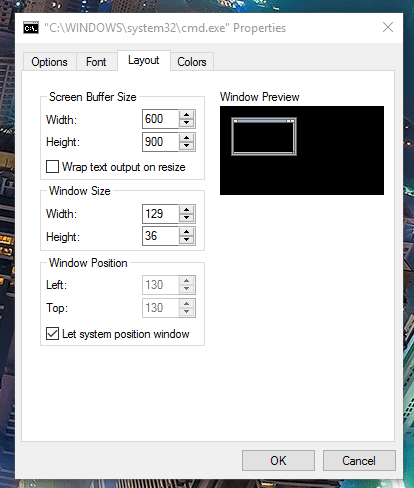
Task: Increase Window Size Height with up arrow
Action: click(x=186, y=232)
